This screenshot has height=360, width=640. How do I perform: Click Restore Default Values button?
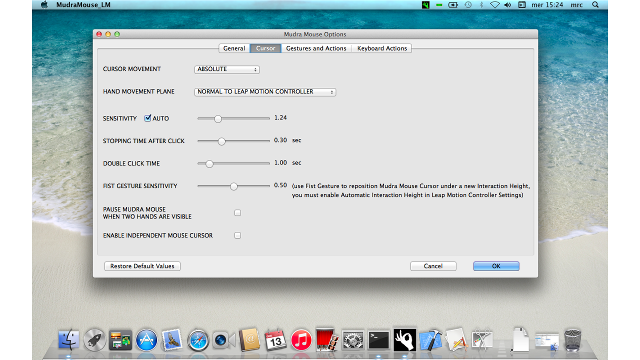click(x=142, y=266)
